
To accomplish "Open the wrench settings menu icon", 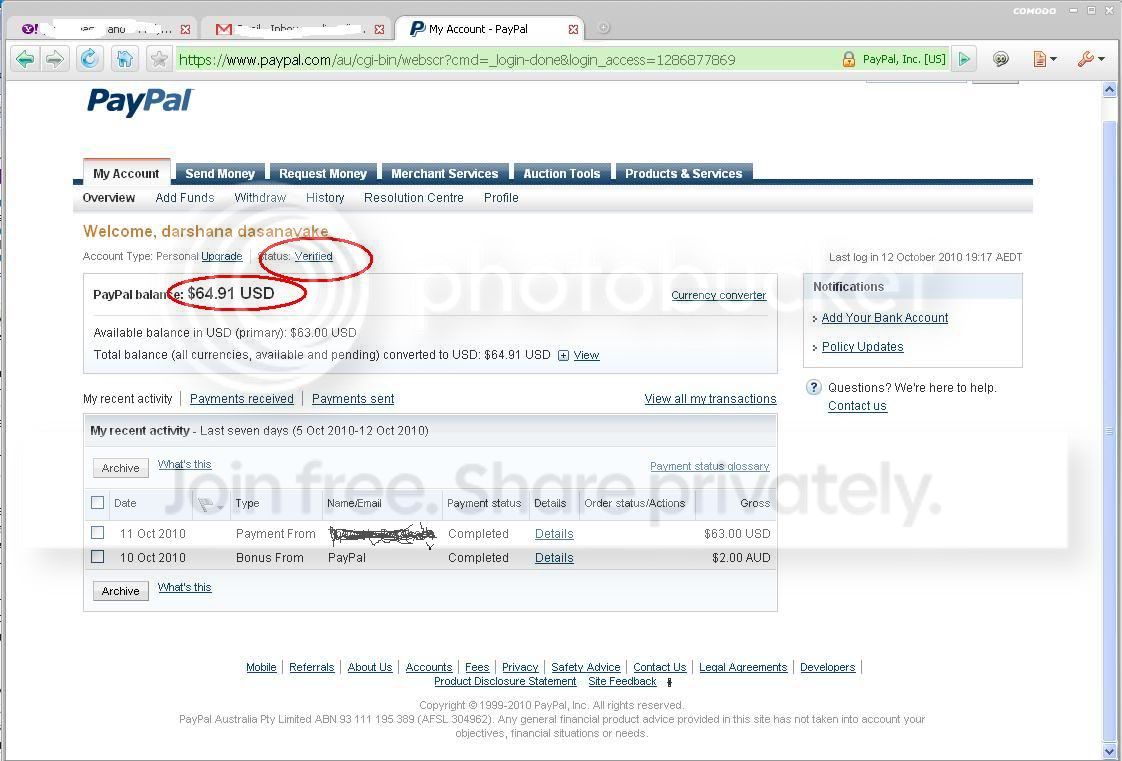I will point(1090,59).
